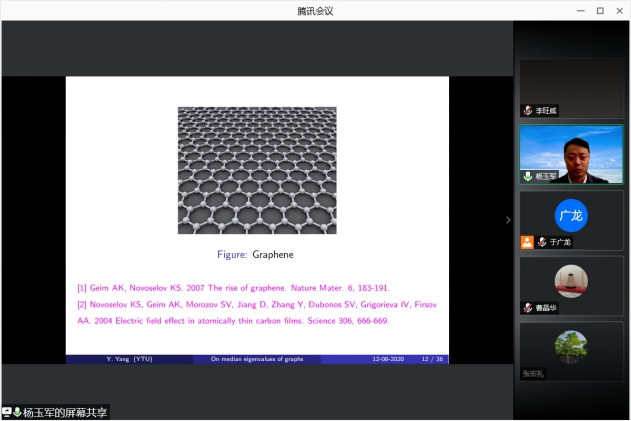The image size is (631, 421).
Task: Click the green mic icon in sharing label
Action: 17,412
